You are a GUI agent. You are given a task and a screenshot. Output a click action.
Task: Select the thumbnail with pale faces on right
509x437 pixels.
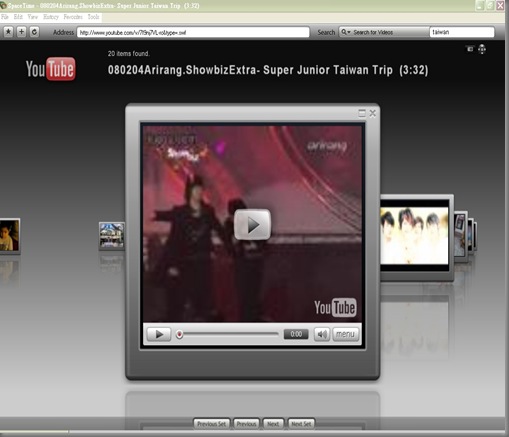click(x=417, y=237)
